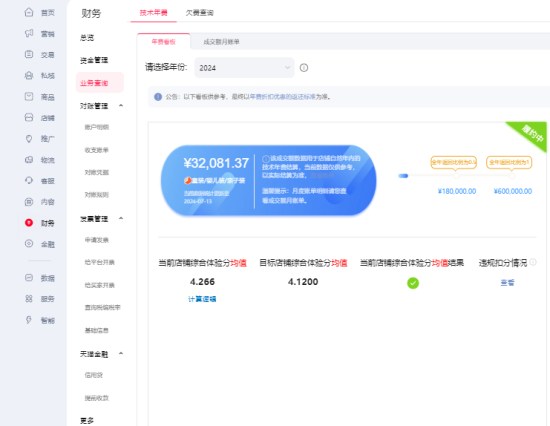Screen dimensions: 550x426
Task: Click the info icon next to year selector
Action: [x=304, y=68]
